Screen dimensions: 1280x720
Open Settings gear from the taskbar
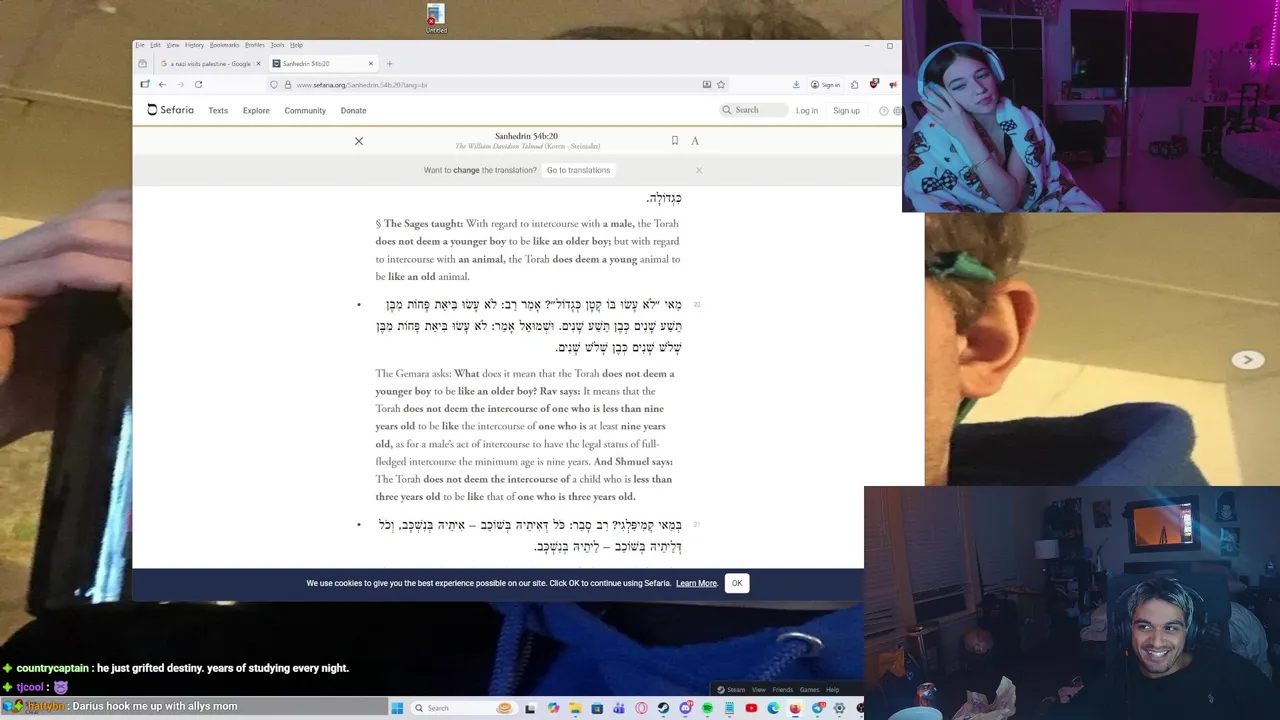(x=839, y=708)
